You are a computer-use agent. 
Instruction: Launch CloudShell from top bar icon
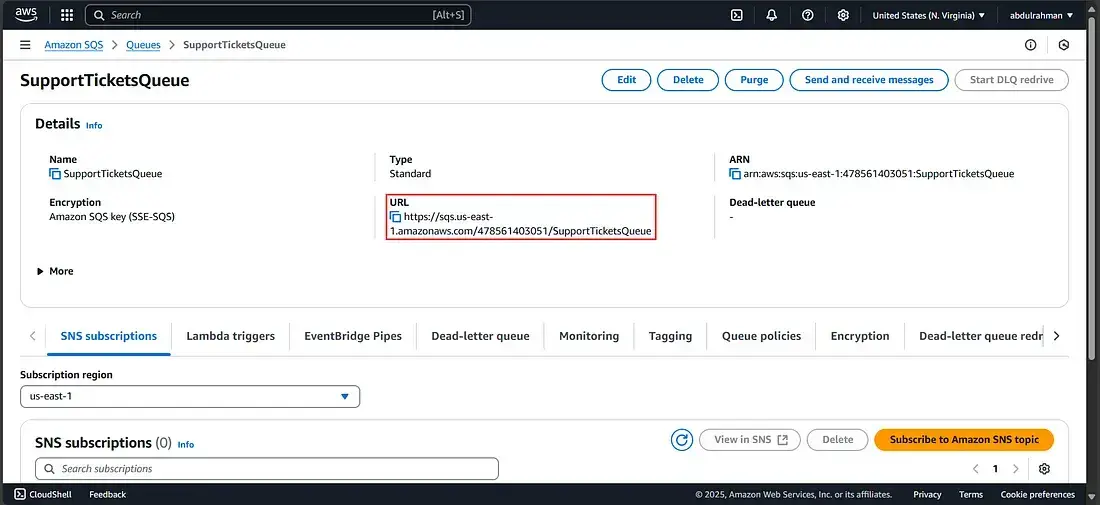pyautogui.click(x=737, y=15)
